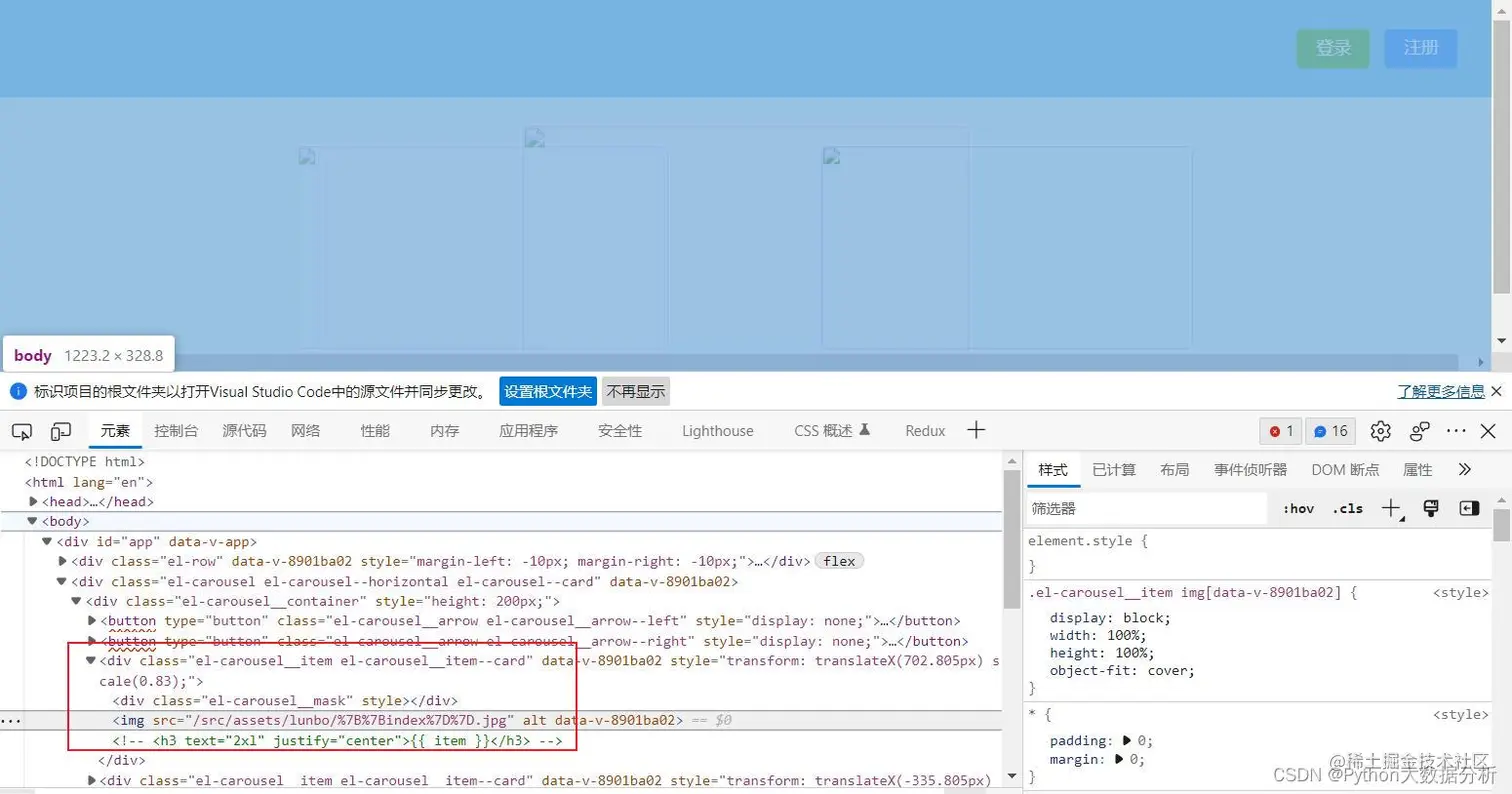Open the Redux tab
Viewport: 1512px width, 794px height.
click(x=925, y=431)
